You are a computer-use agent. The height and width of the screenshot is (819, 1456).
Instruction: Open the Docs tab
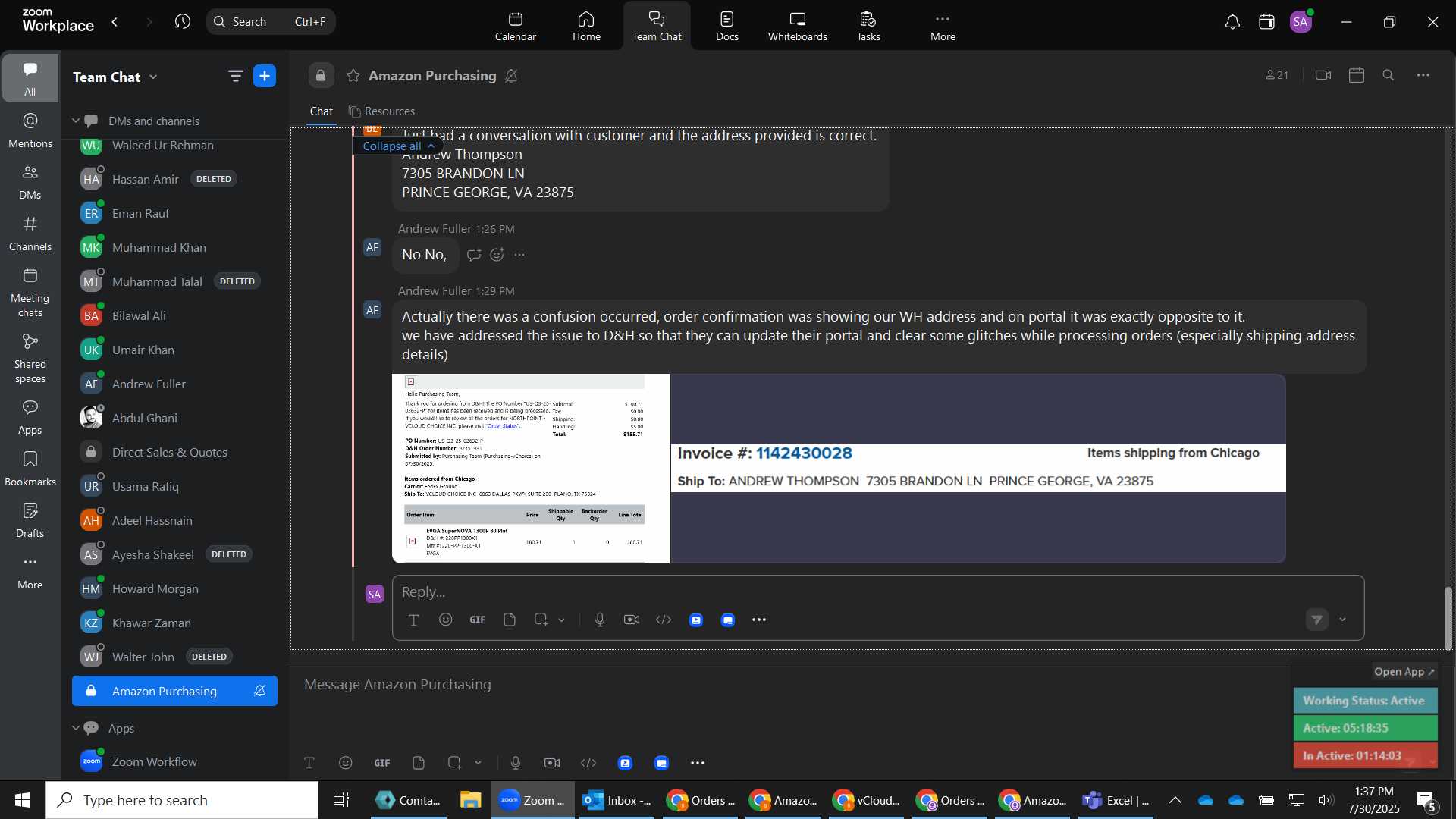click(x=726, y=27)
